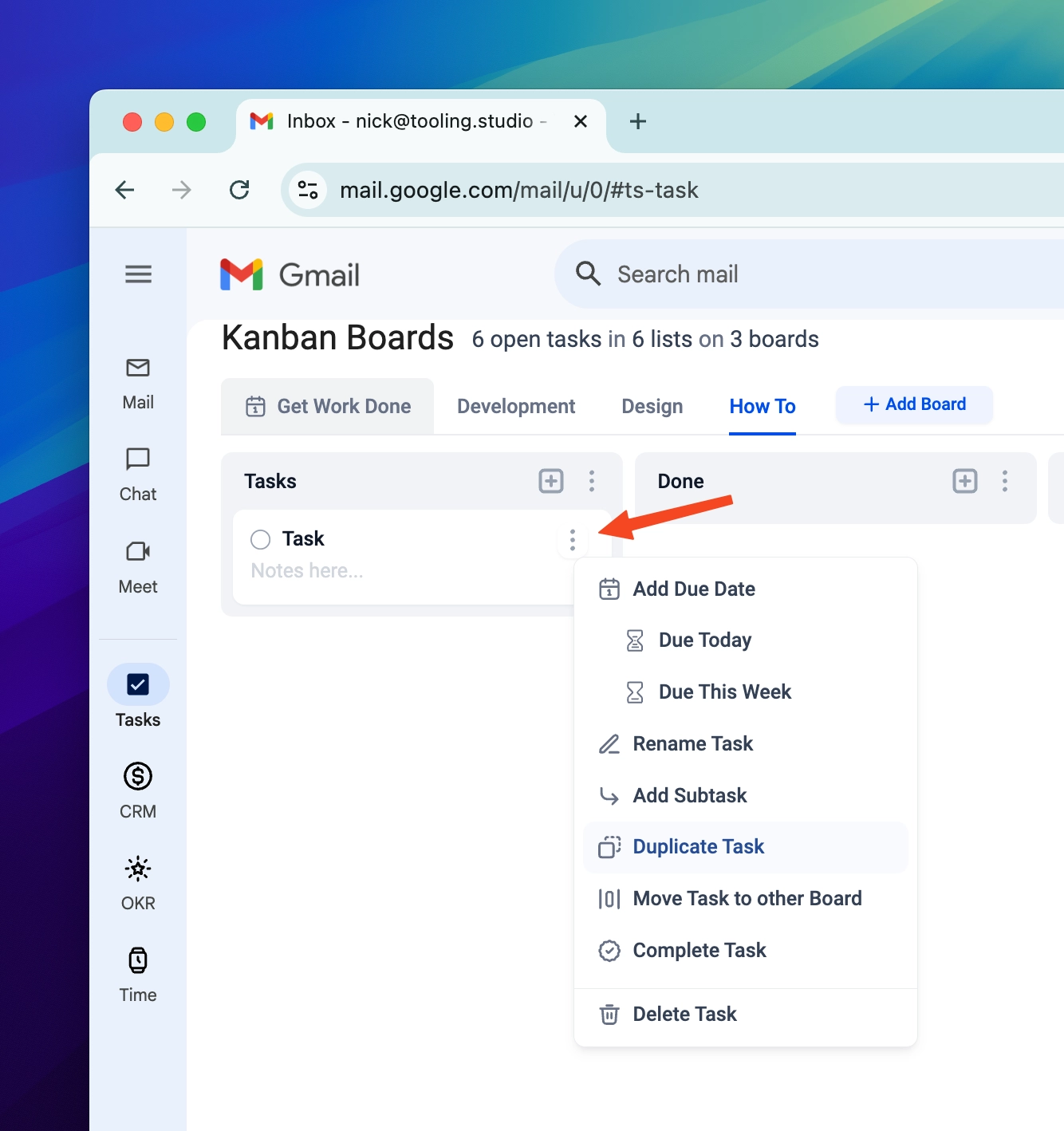Choose Complete Task from the menu
This screenshot has height=1131, width=1064.
click(746, 950)
